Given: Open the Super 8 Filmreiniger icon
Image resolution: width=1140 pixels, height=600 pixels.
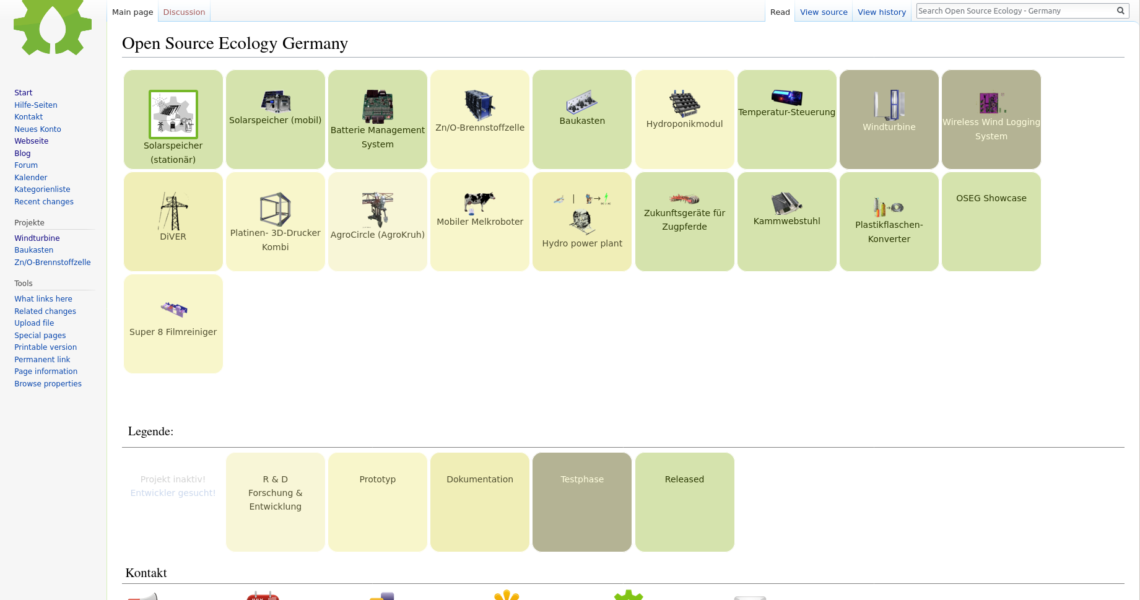Looking at the screenshot, I should click(173, 310).
